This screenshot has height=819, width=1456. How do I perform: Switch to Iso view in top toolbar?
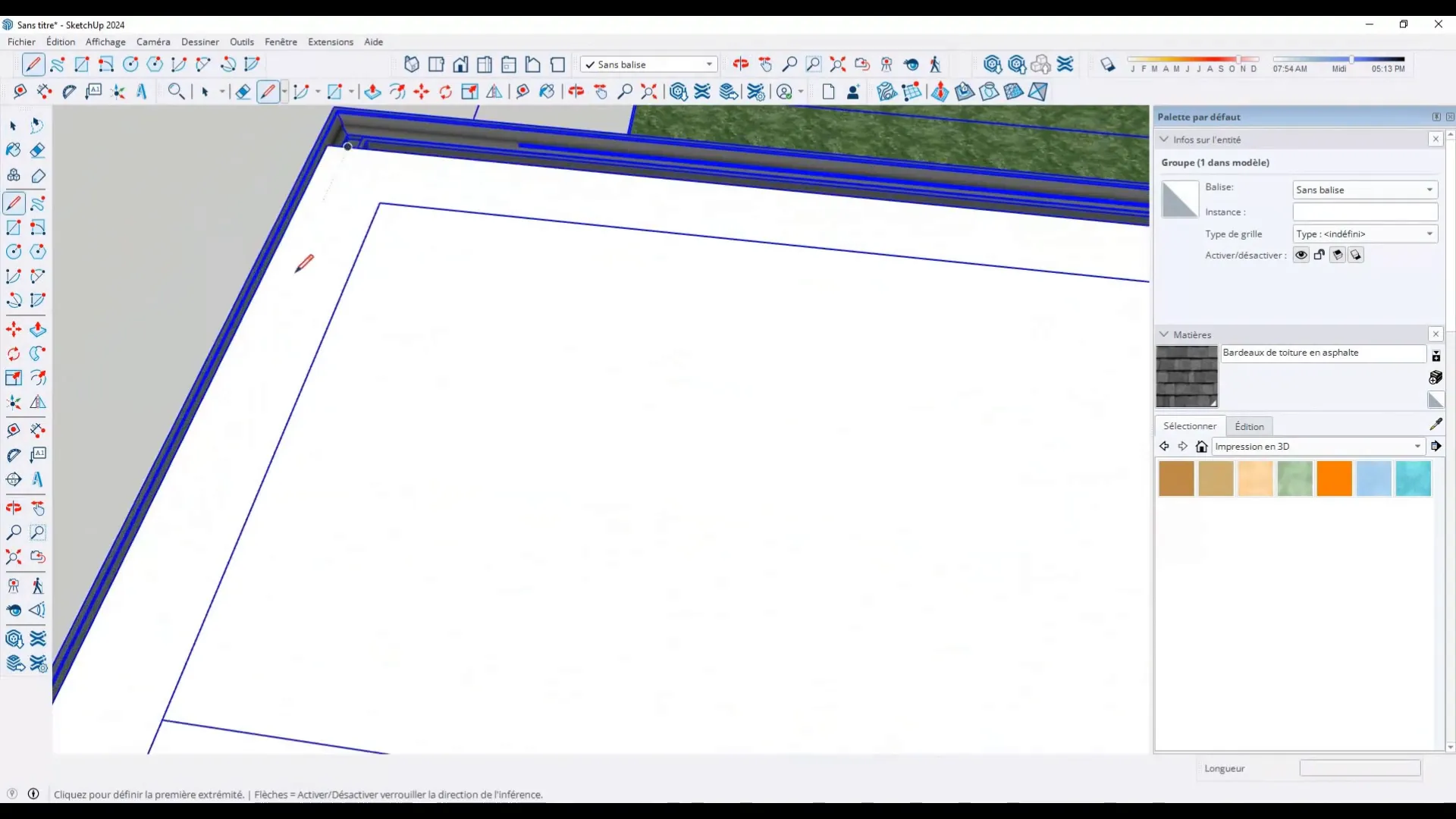[412, 64]
